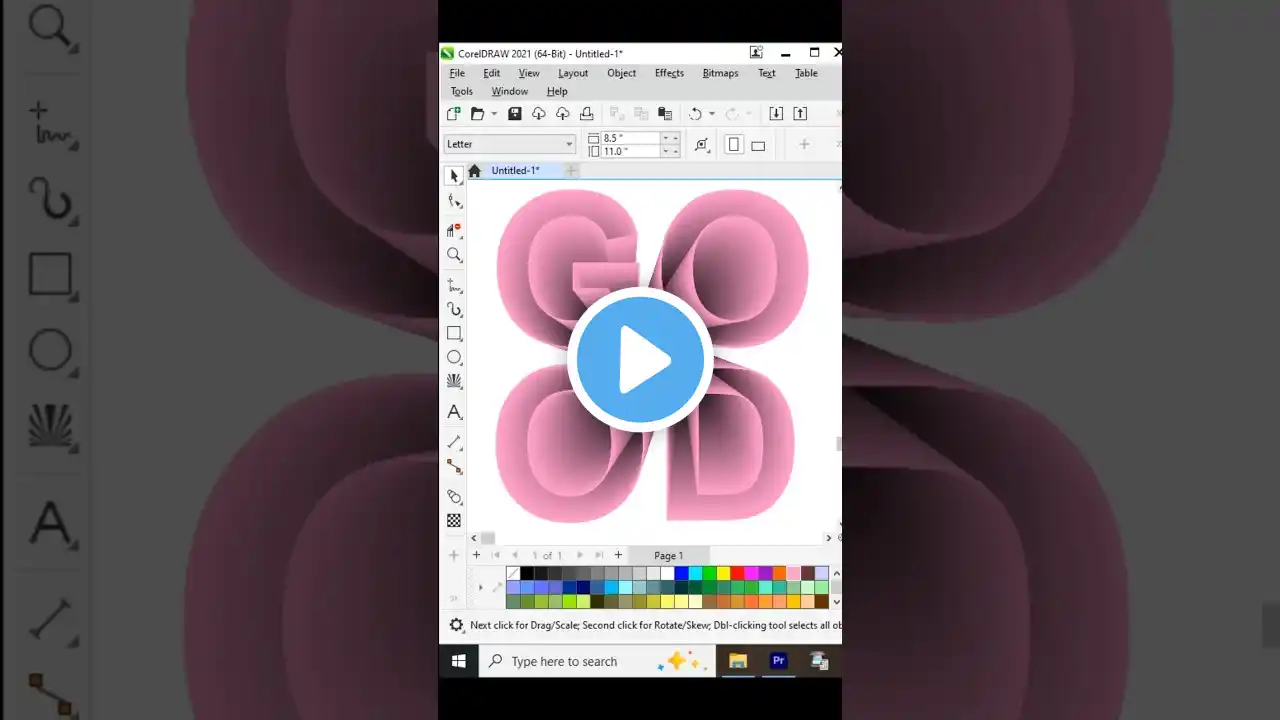Open the Help menu
The width and height of the screenshot is (1280, 720).
click(557, 91)
